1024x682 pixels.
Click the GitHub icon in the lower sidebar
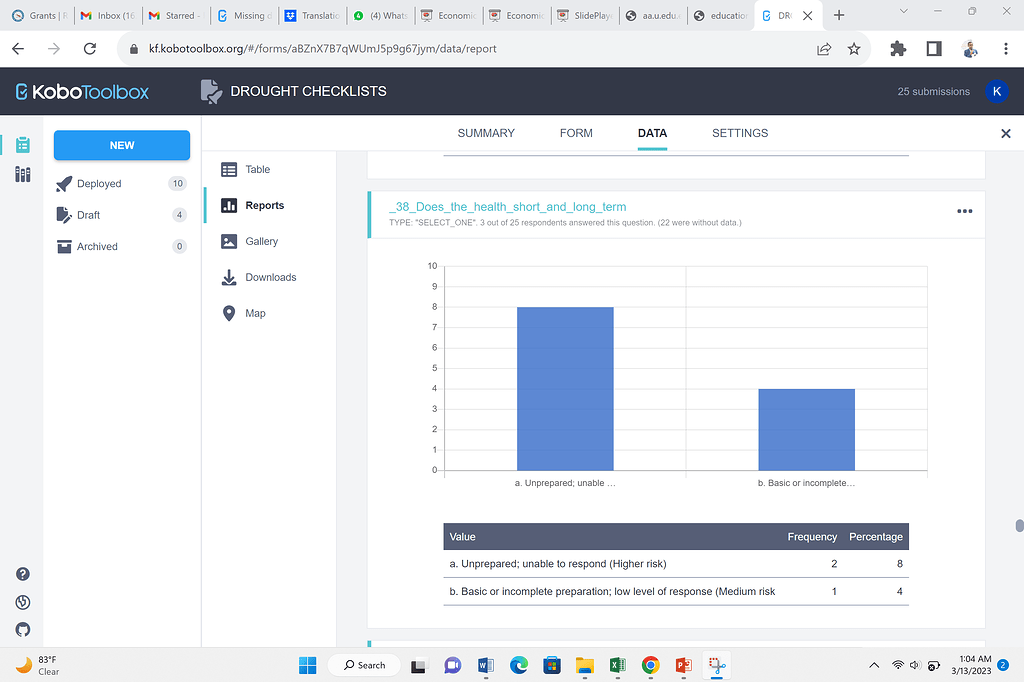click(22, 630)
